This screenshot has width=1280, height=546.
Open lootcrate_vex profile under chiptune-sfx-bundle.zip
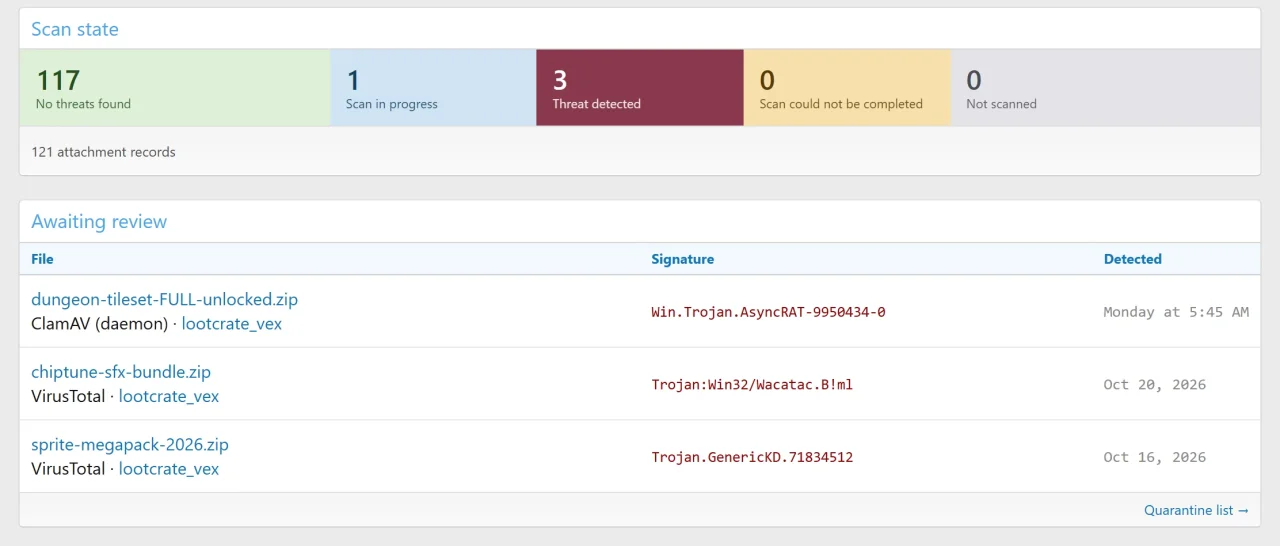169,396
